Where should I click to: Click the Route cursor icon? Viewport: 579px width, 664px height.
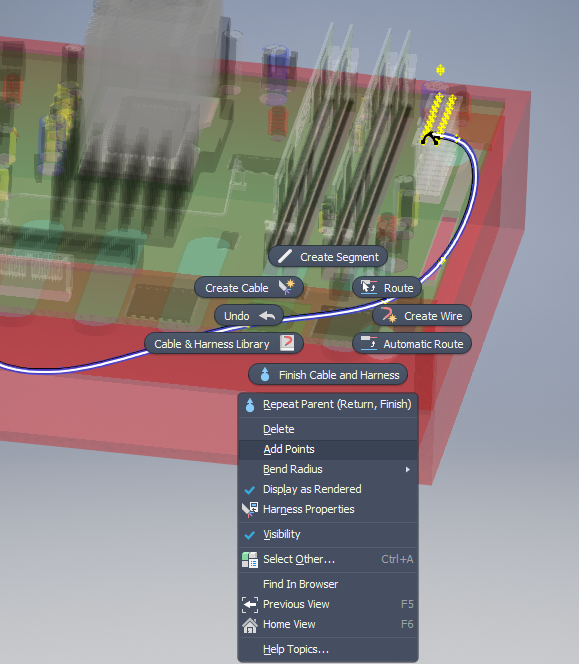tap(368, 287)
